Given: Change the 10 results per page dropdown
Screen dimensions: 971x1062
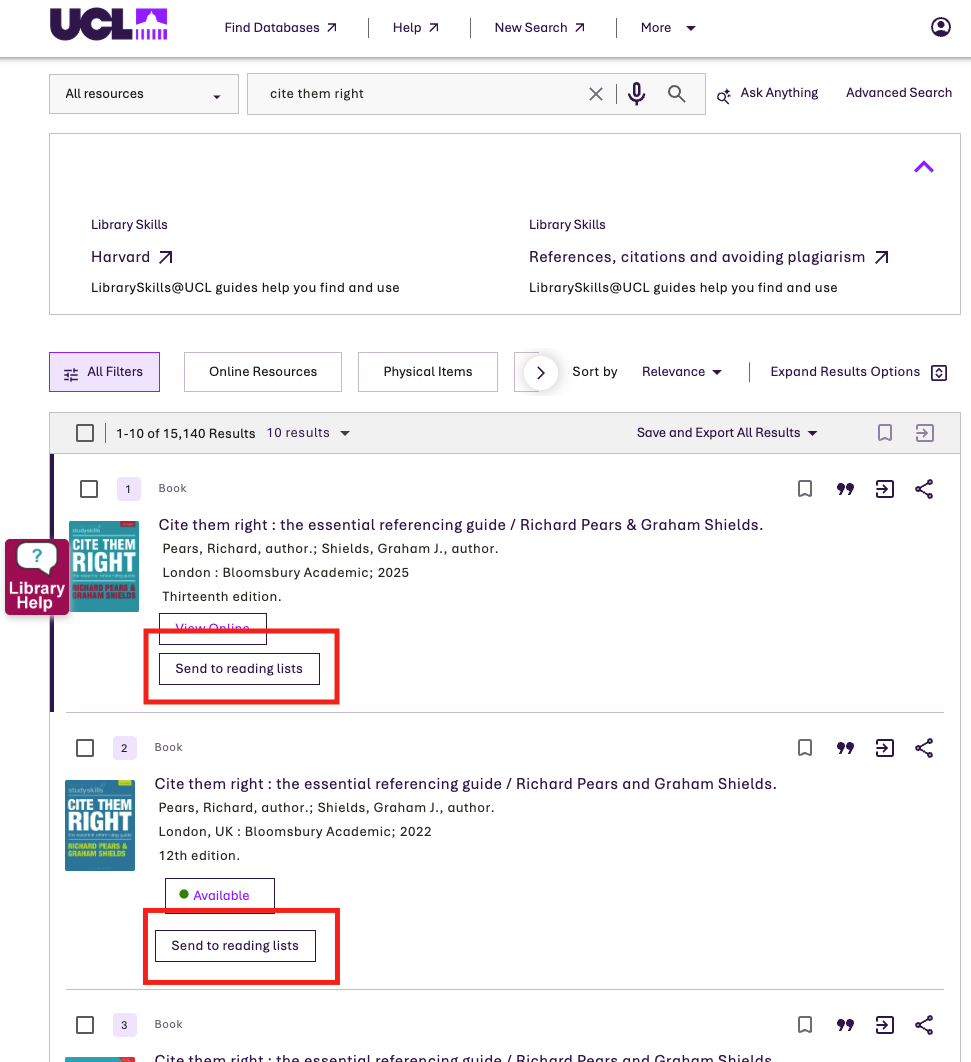Looking at the screenshot, I should coord(308,433).
